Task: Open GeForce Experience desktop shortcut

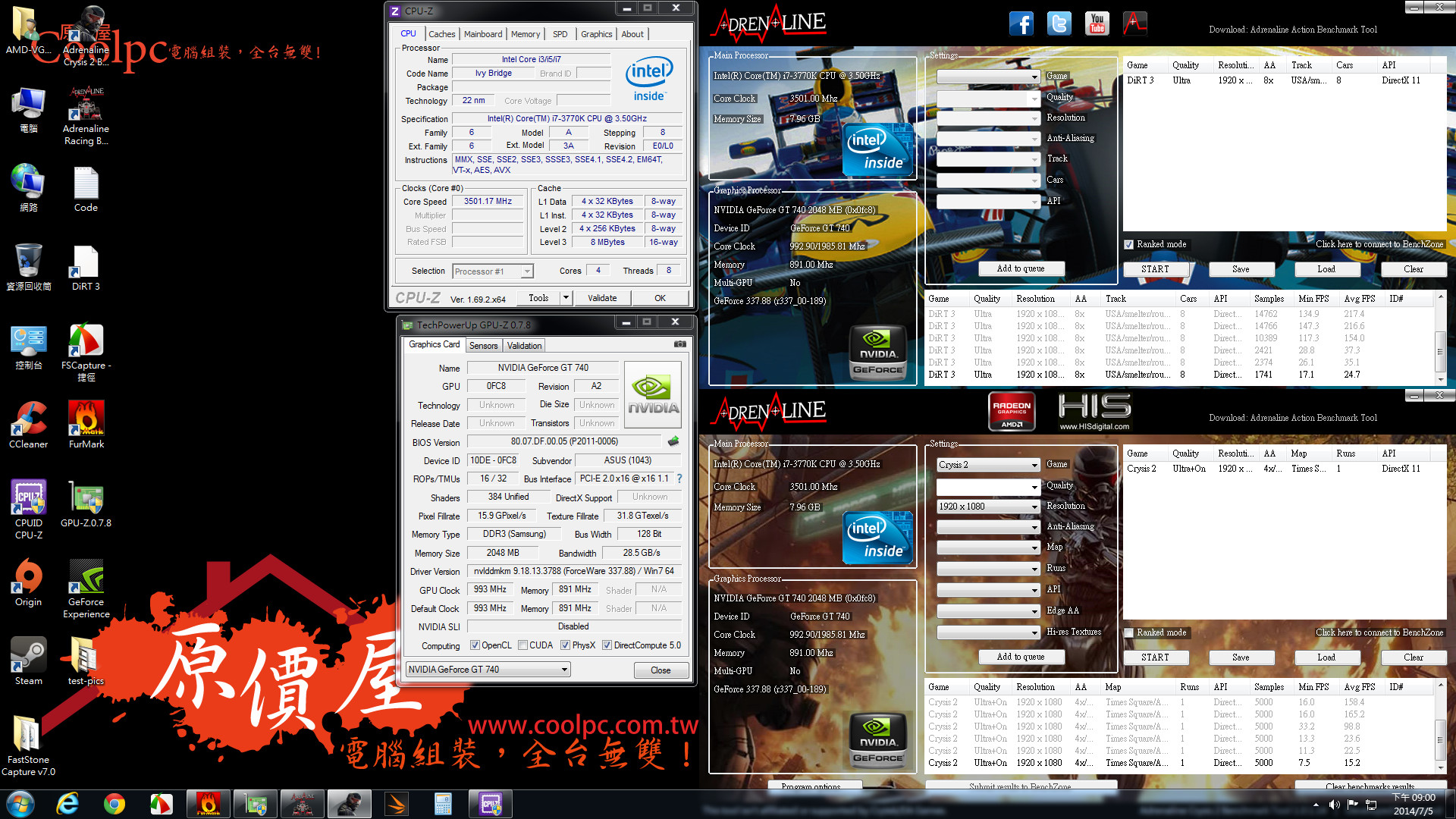Action: point(86,588)
